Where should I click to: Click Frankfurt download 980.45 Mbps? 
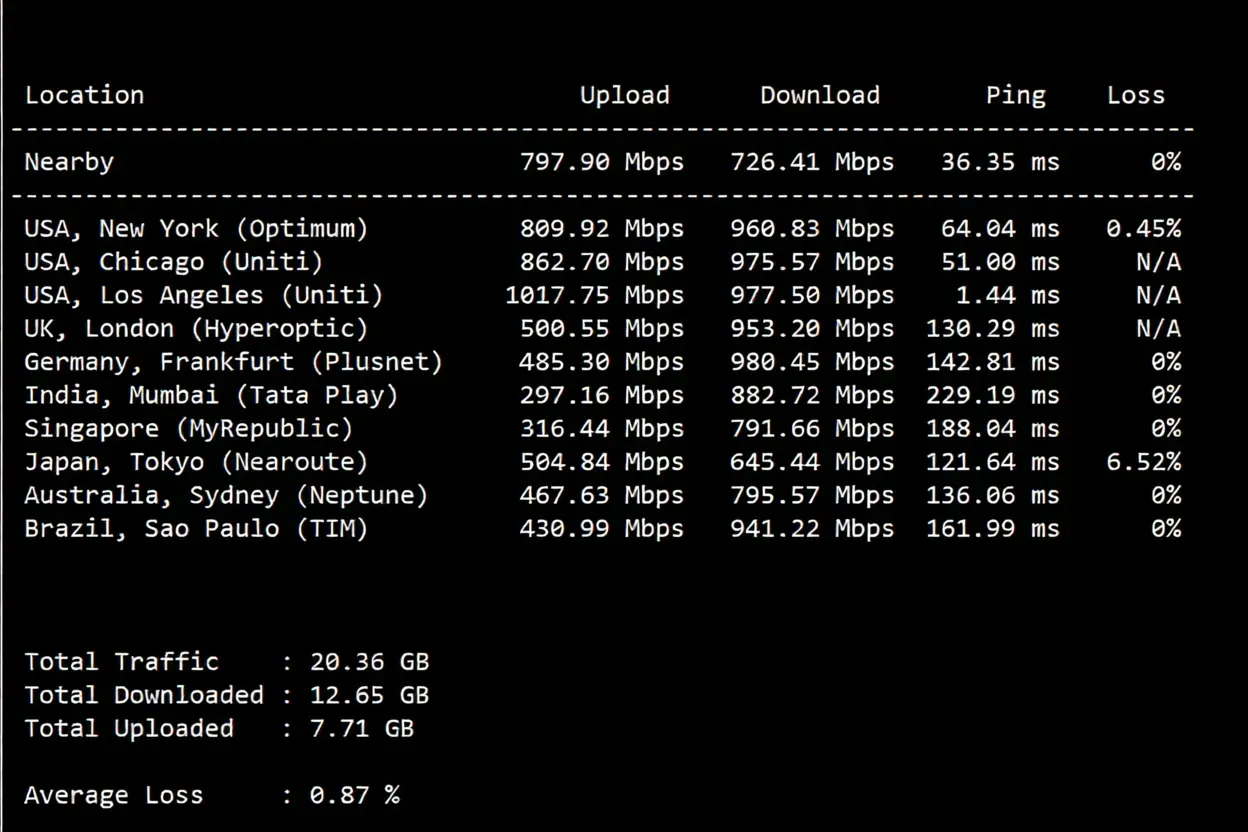pyautogui.click(x=812, y=362)
